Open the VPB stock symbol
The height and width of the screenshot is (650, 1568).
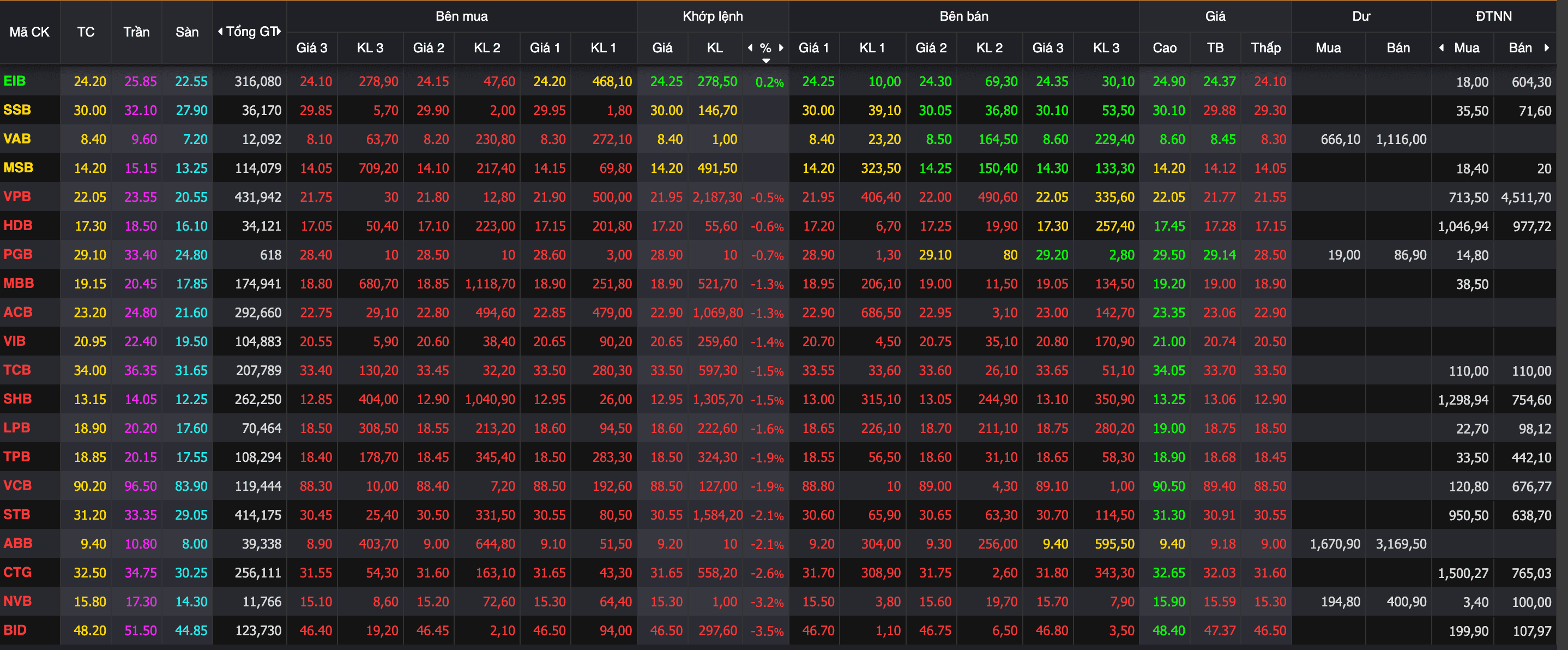click(17, 197)
